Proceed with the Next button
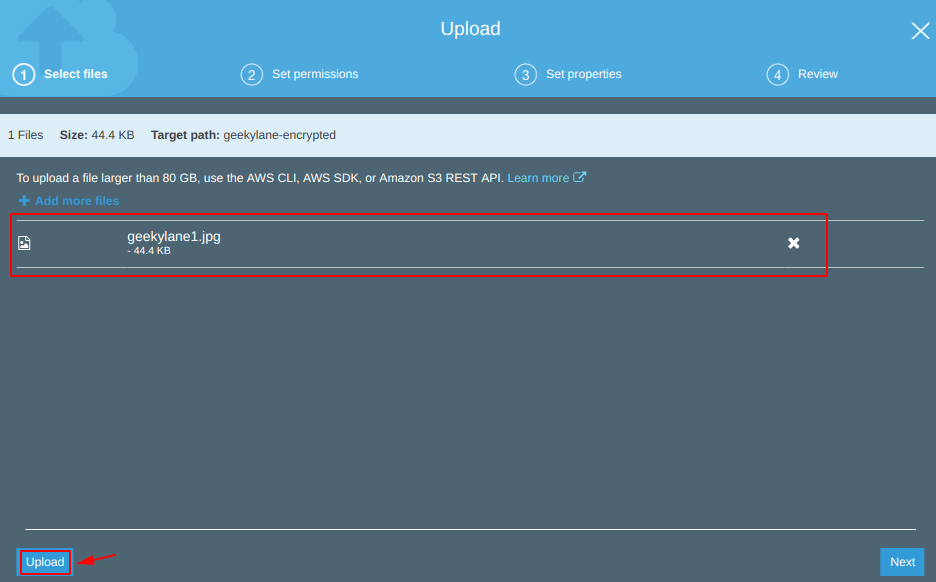 pos(902,562)
